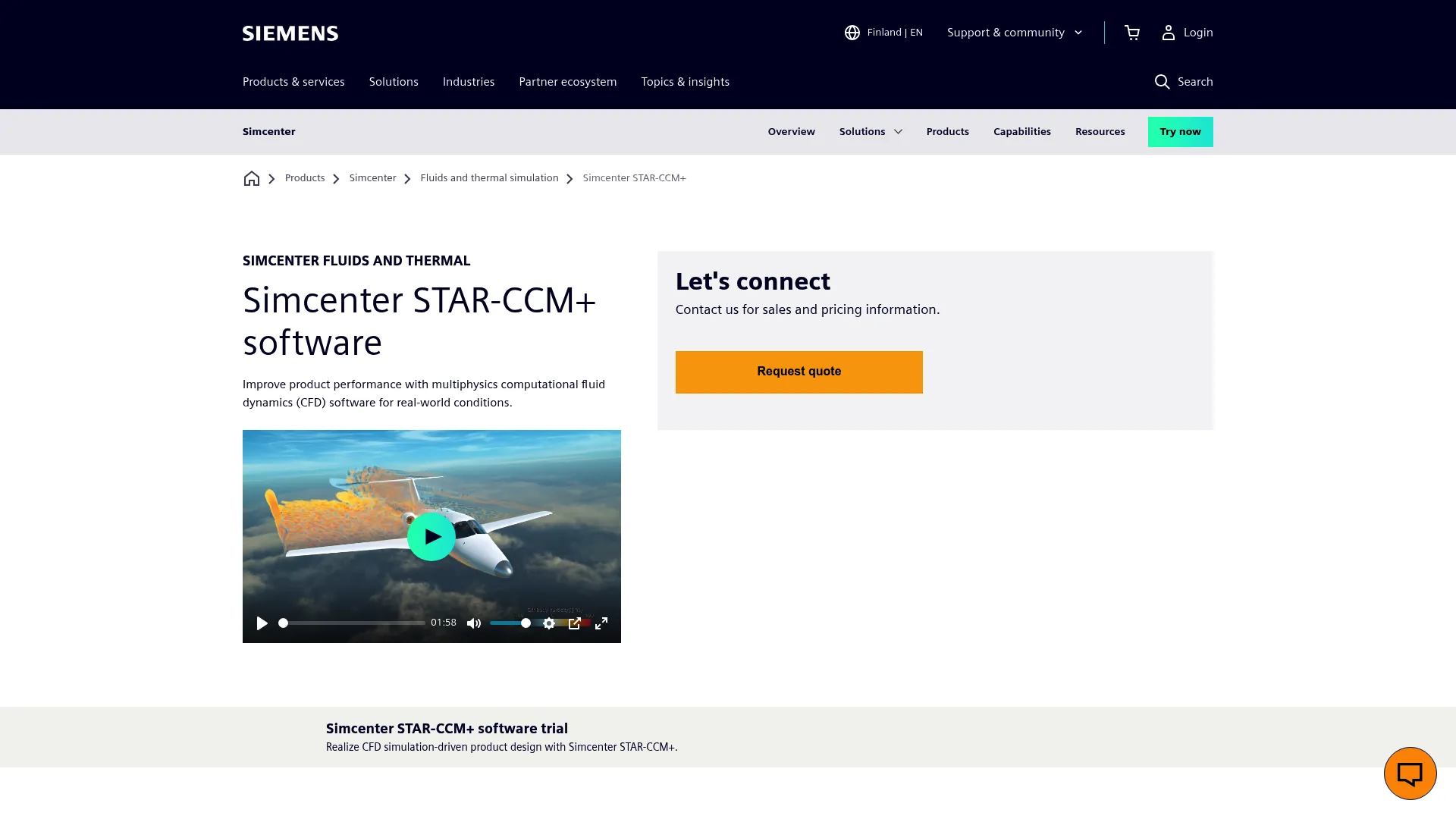This screenshot has height=819, width=1456.
Task: Open video settings gear
Action: [549, 623]
